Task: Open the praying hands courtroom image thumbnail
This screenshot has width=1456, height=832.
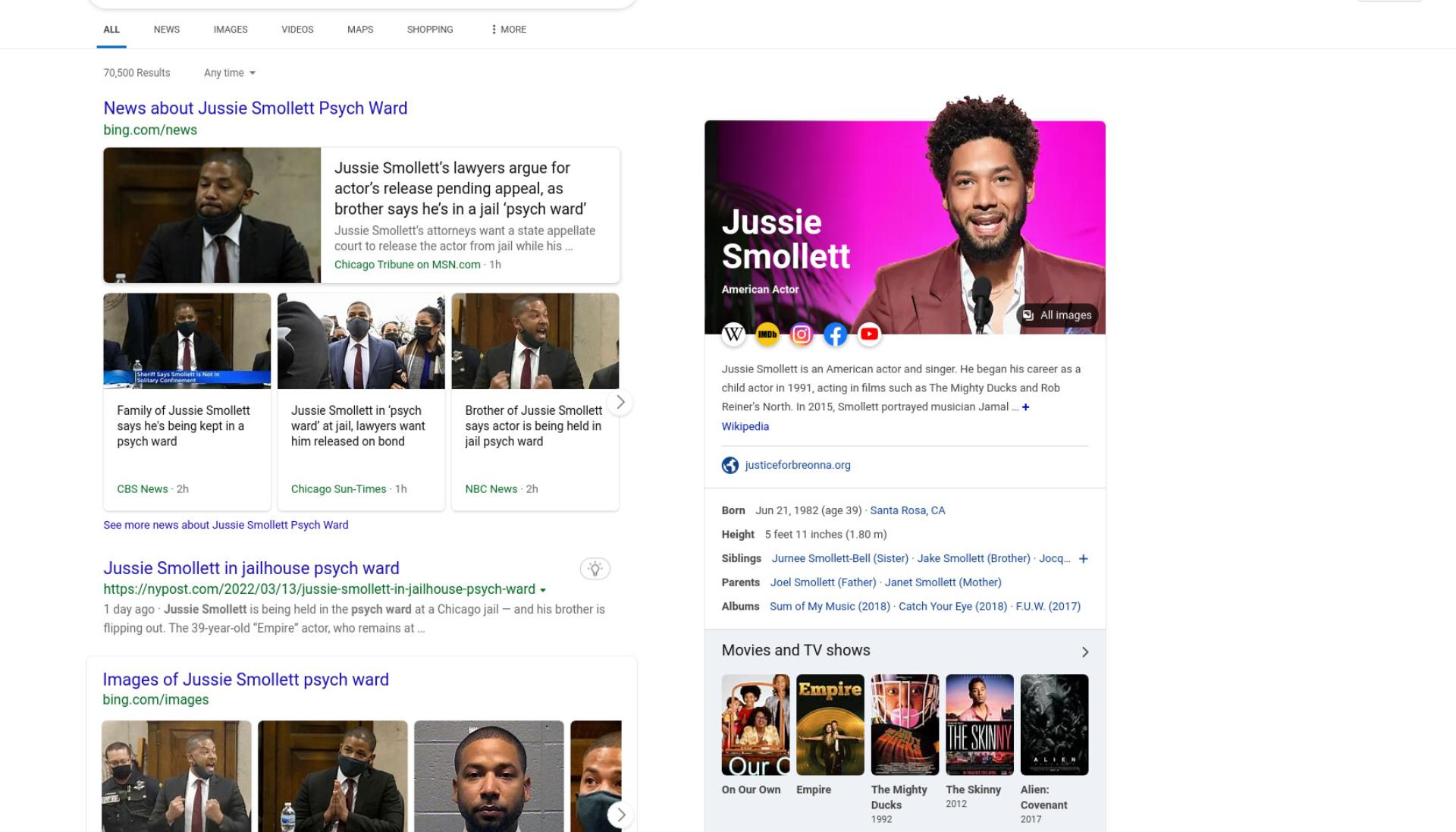Action: click(x=333, y=776)
